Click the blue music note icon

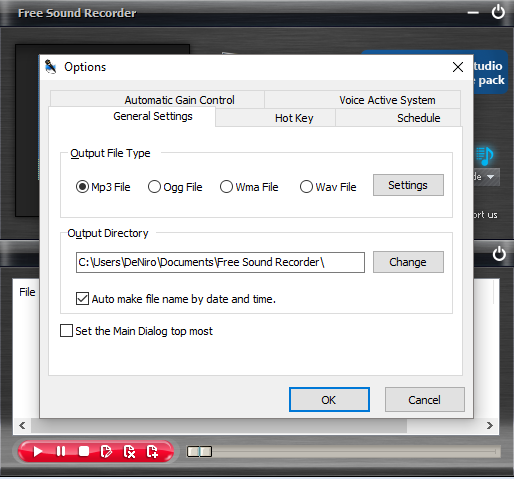click(484, 156)
